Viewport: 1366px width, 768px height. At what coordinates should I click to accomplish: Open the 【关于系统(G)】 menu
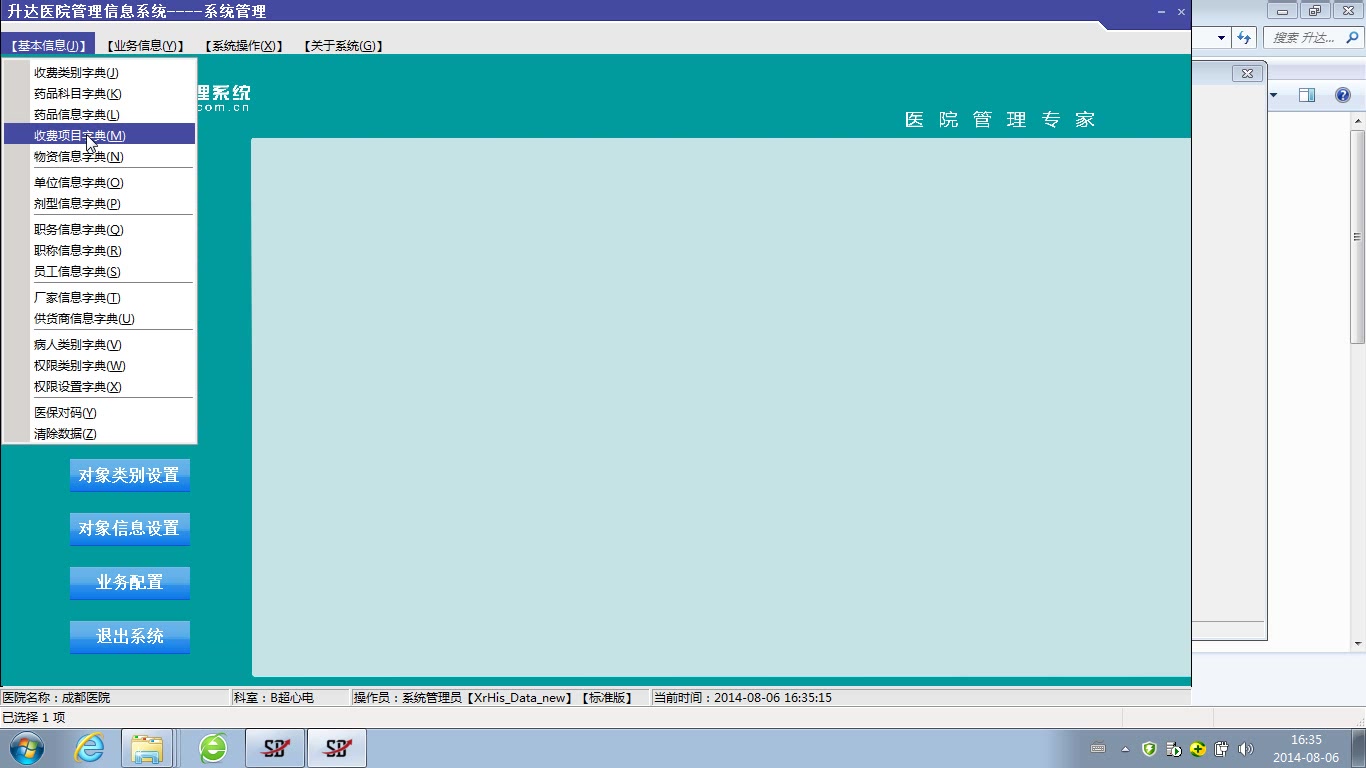tap(342, 46)
